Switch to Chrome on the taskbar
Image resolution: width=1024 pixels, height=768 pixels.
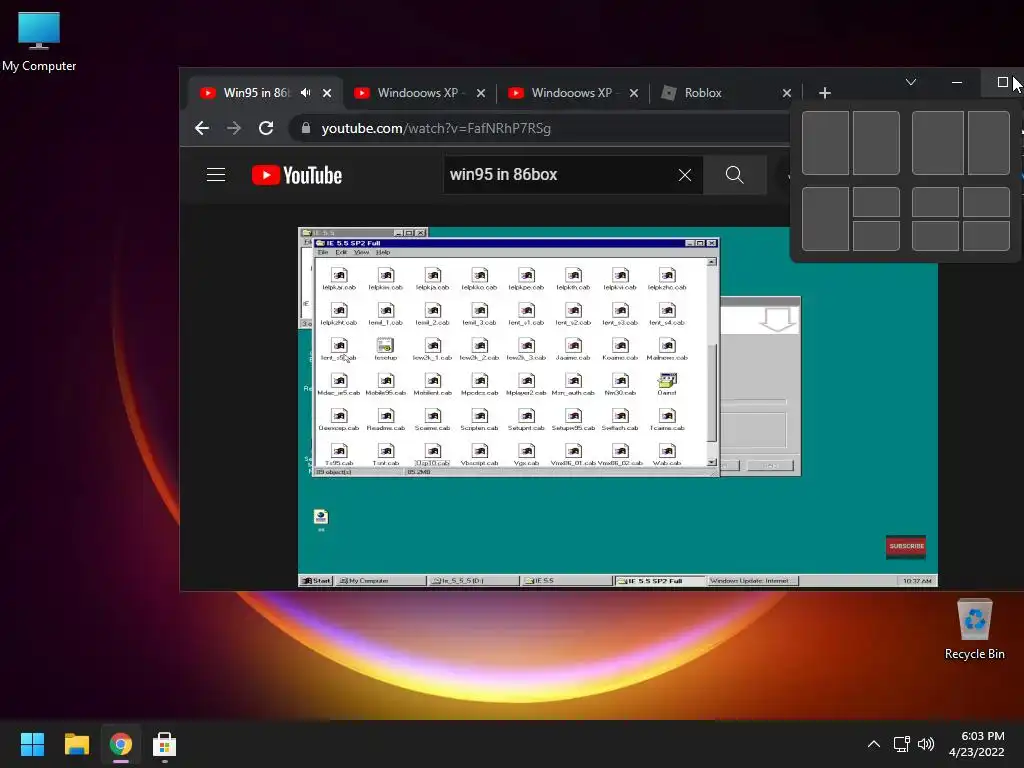[x=120, y=744]
